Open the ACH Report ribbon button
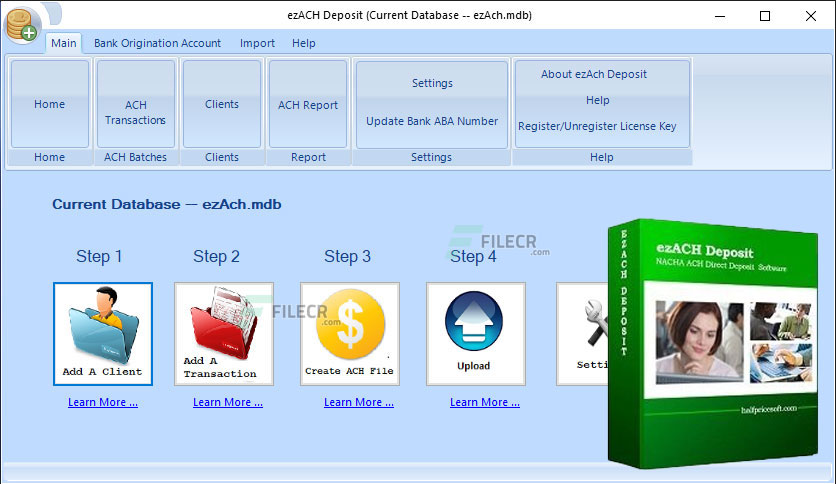This screenshot has width=836, height=484. [x=308, y=104]
